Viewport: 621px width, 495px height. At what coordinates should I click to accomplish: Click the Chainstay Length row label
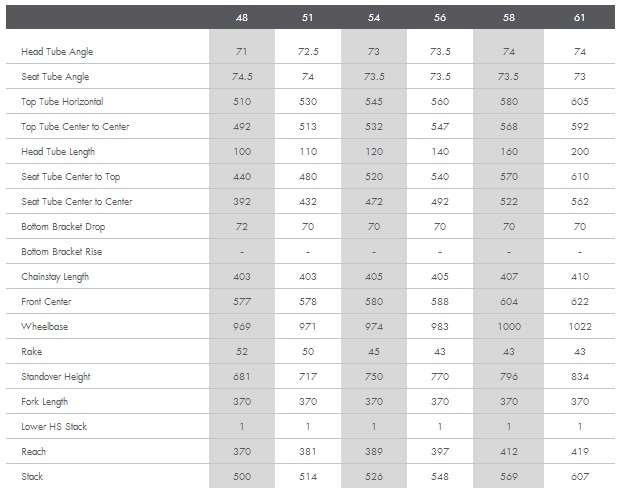(55, 277)
